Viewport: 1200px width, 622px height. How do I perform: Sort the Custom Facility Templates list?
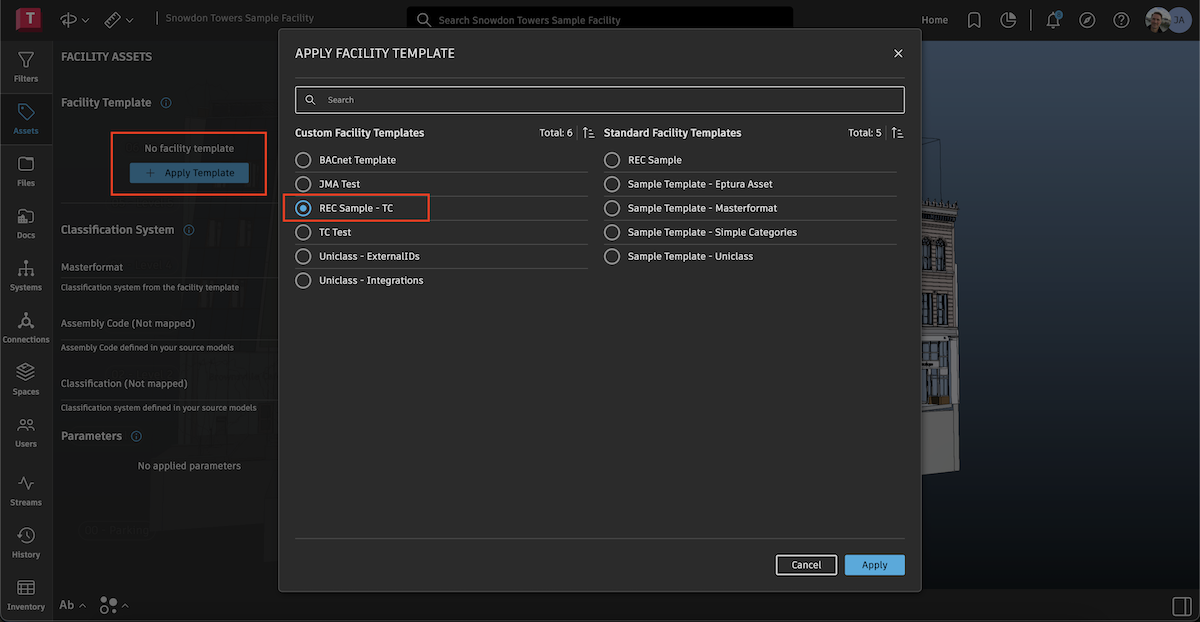point(589,133)
